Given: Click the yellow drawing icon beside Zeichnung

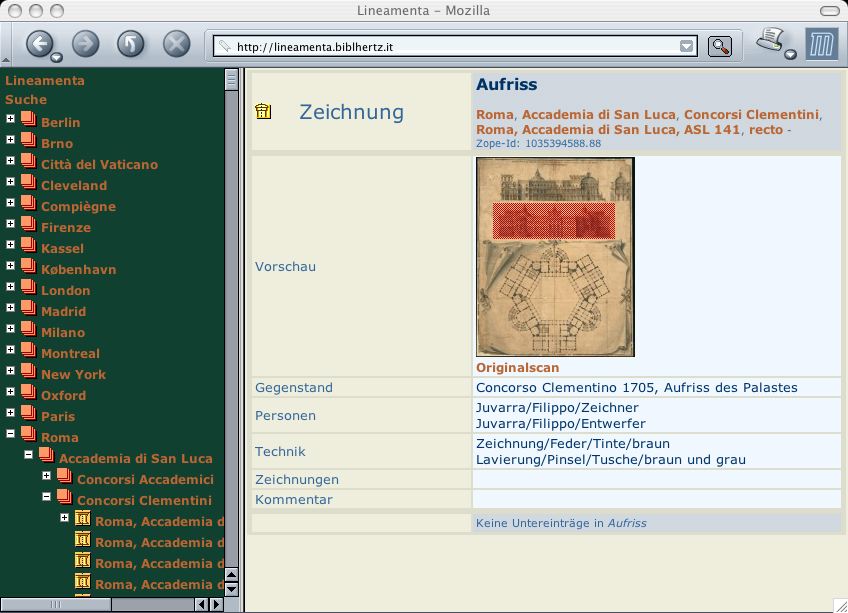Looking at the screenshot, I should 263,111.
